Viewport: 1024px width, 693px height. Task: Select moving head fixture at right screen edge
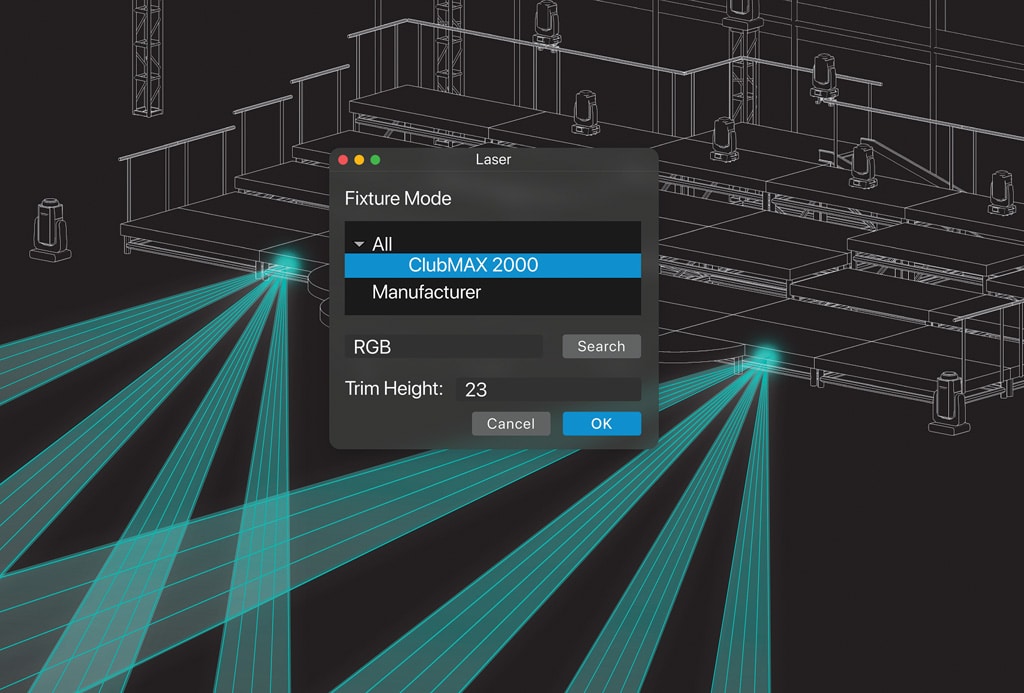click(1001, 194)
